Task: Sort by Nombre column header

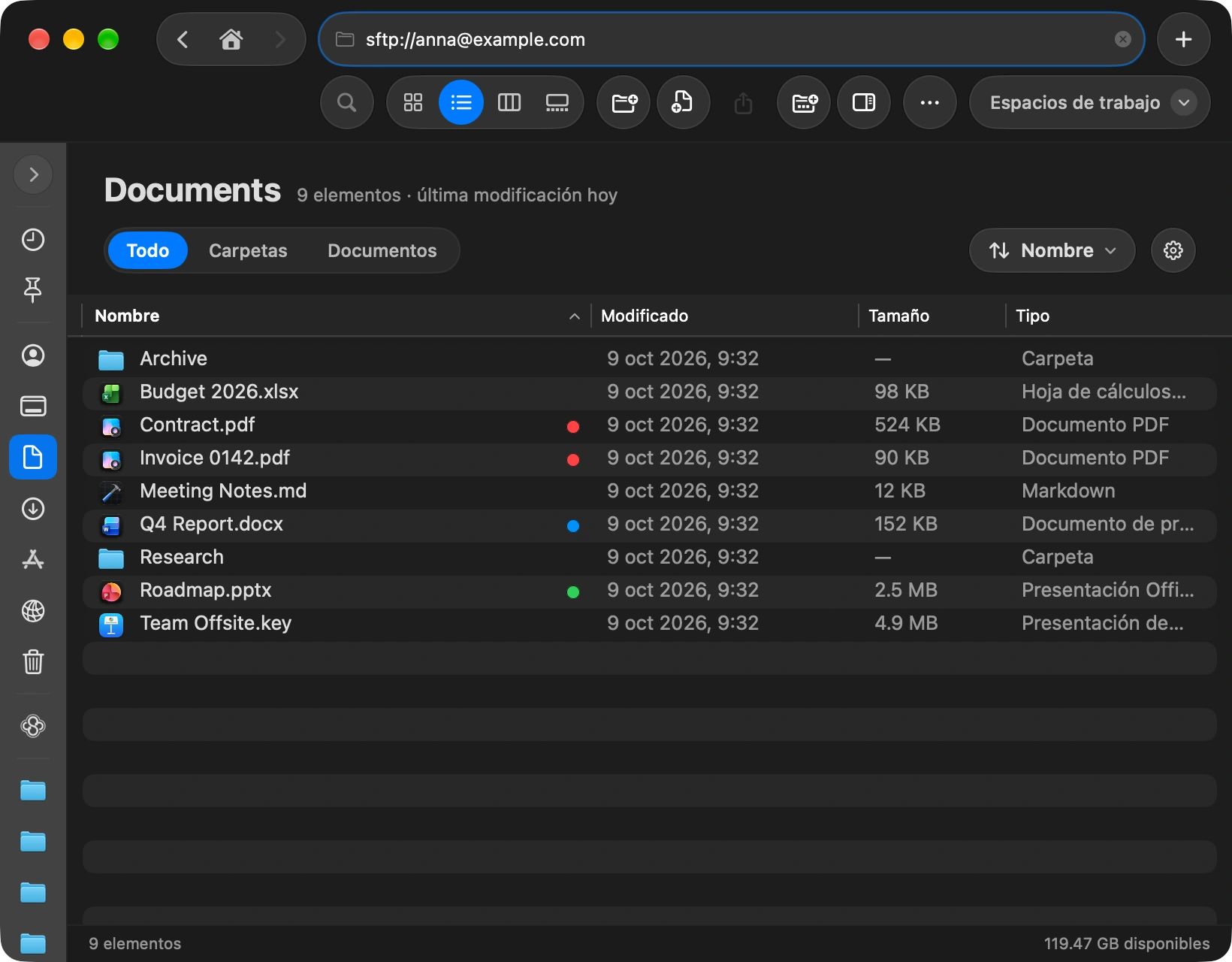Action: tap(336, 316)
